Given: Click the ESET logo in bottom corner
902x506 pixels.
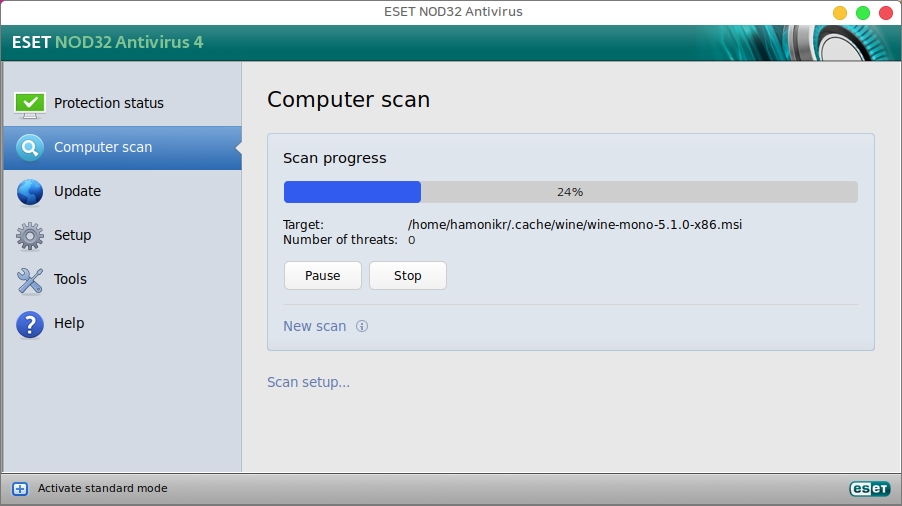Looking at the screenshot, I should [869, 489].
